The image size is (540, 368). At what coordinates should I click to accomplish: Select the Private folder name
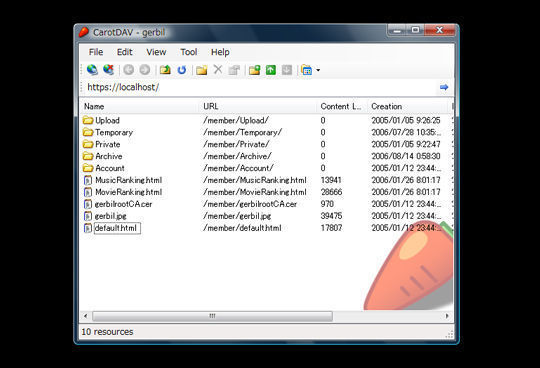click(108, 144)
